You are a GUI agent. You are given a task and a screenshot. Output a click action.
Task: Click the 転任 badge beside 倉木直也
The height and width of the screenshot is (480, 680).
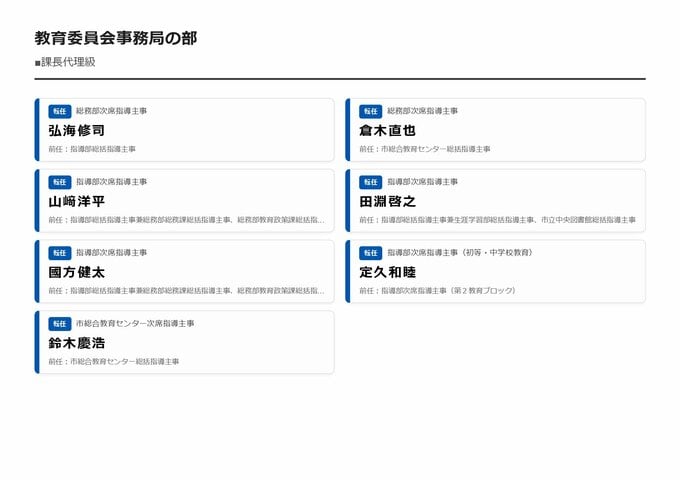pyautogui.click(x=371, y=111)
